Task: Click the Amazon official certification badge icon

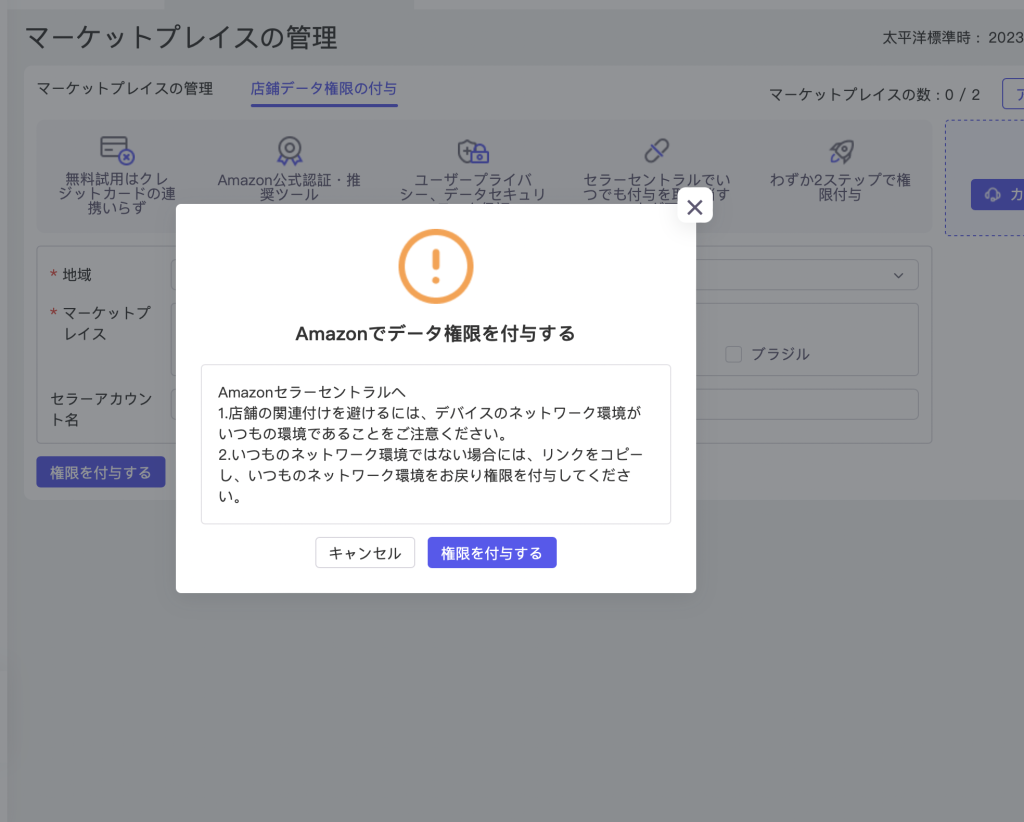Action: point(289,151)
